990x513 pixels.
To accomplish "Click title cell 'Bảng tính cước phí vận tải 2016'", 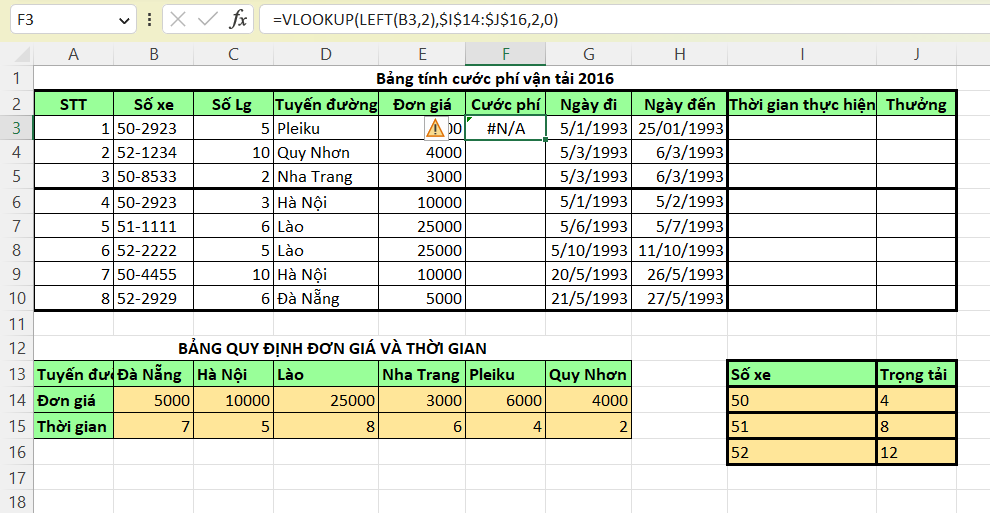I will 495,78.
